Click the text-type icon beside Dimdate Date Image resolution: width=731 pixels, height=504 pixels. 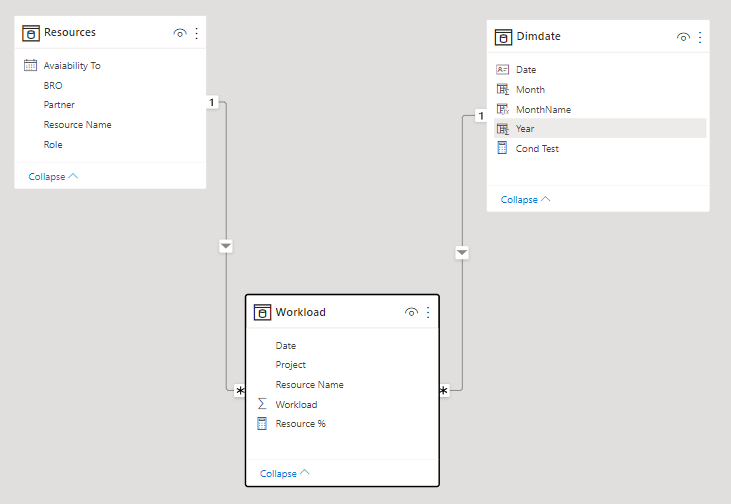point(502,69)
